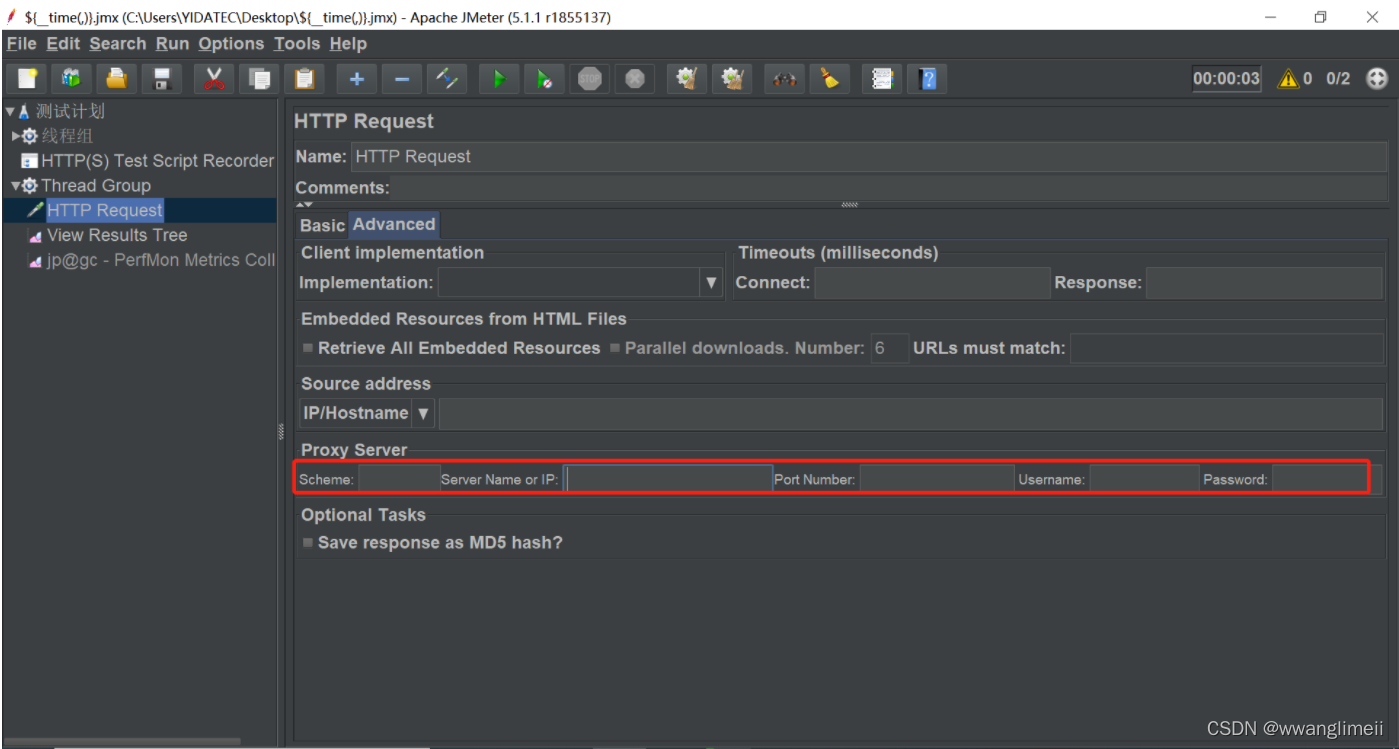The image size is (1399, 749).
Task: Toggle Retrieve All Embedded Resources checkbox
Action: point(308,348)
